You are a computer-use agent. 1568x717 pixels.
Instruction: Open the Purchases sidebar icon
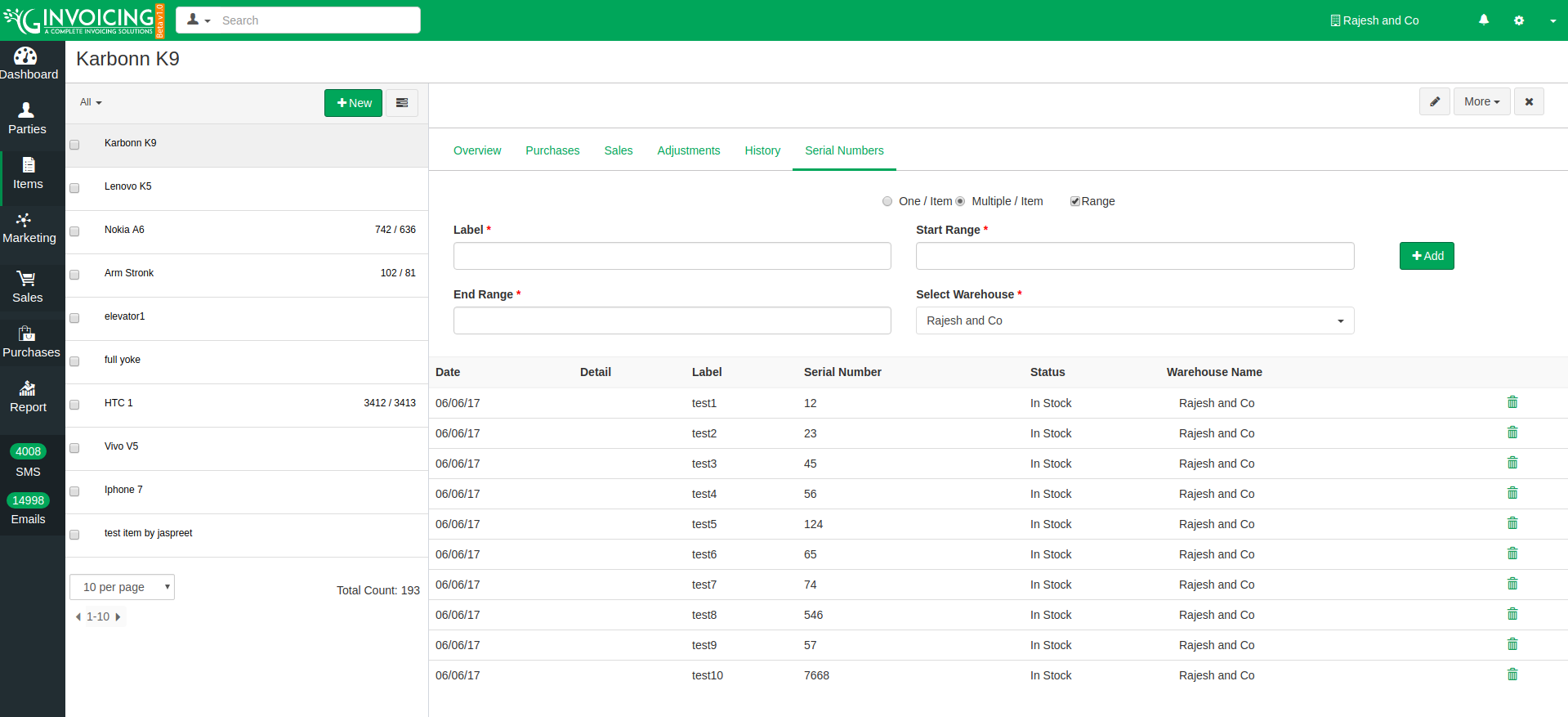click(x=27, y=334)
